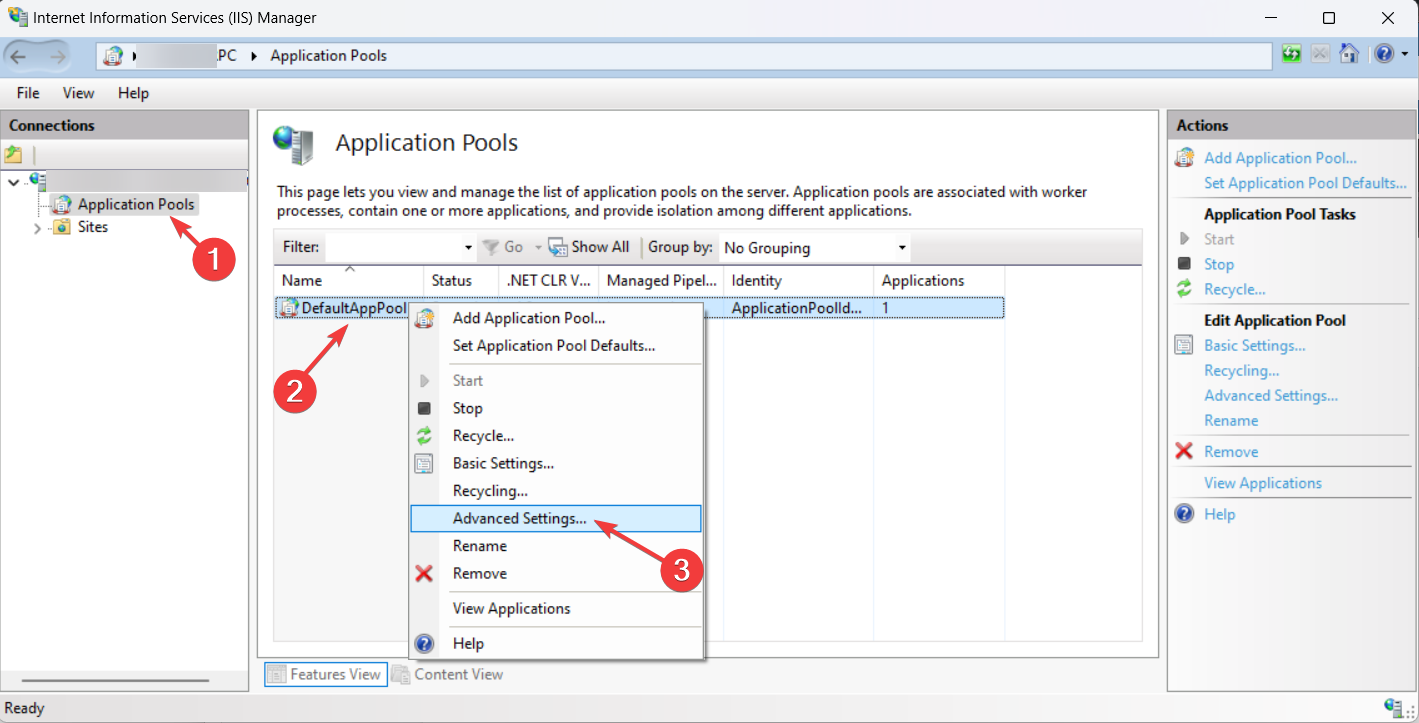Screen dimensions: 1419x723
Task: Click the ApplicationPoolId identity cell
Action: (797, 308)
